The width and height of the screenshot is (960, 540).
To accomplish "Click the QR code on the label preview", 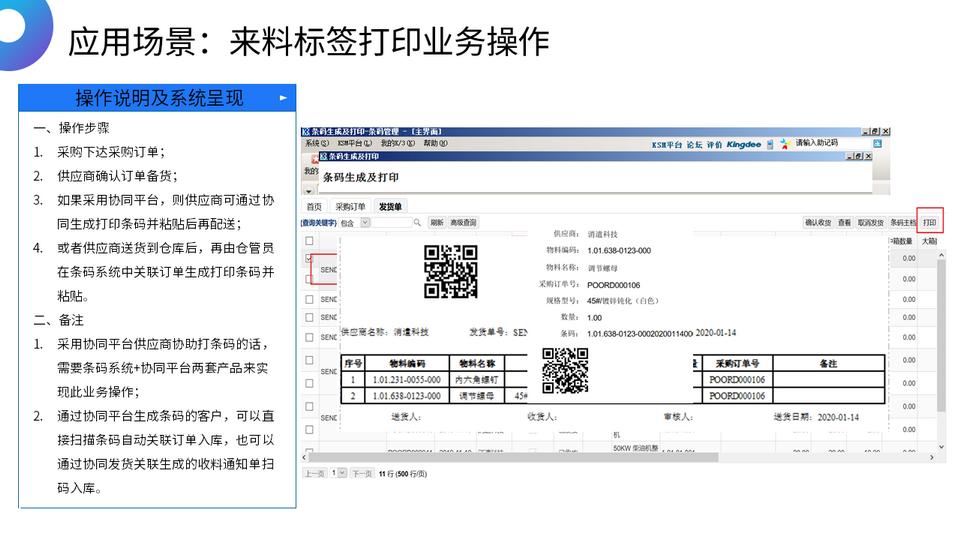I will tap(450, 272).
